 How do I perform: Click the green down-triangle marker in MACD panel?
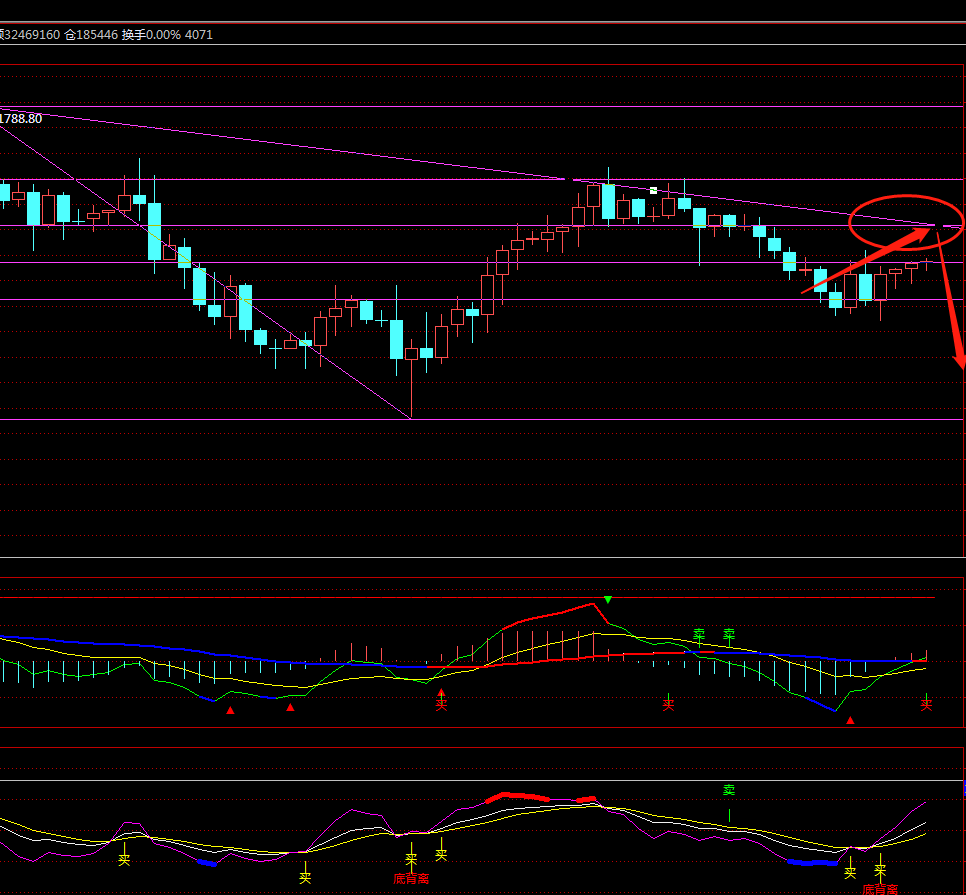[608, 599]
